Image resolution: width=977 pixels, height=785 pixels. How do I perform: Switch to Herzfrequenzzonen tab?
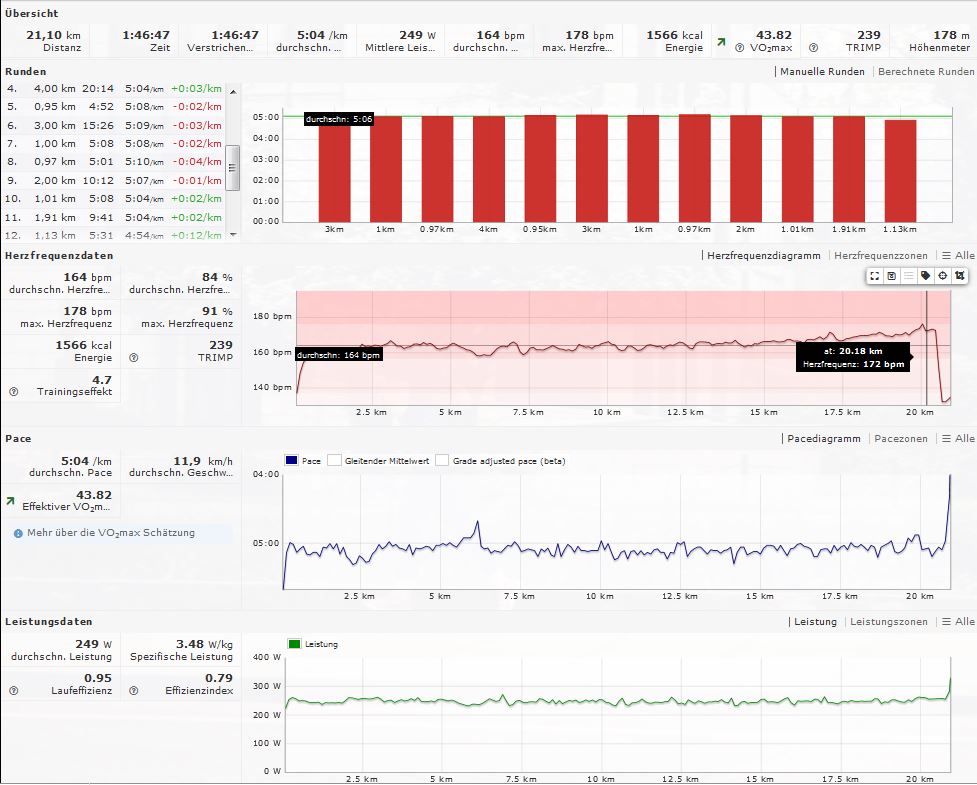(x=880, y=256)
